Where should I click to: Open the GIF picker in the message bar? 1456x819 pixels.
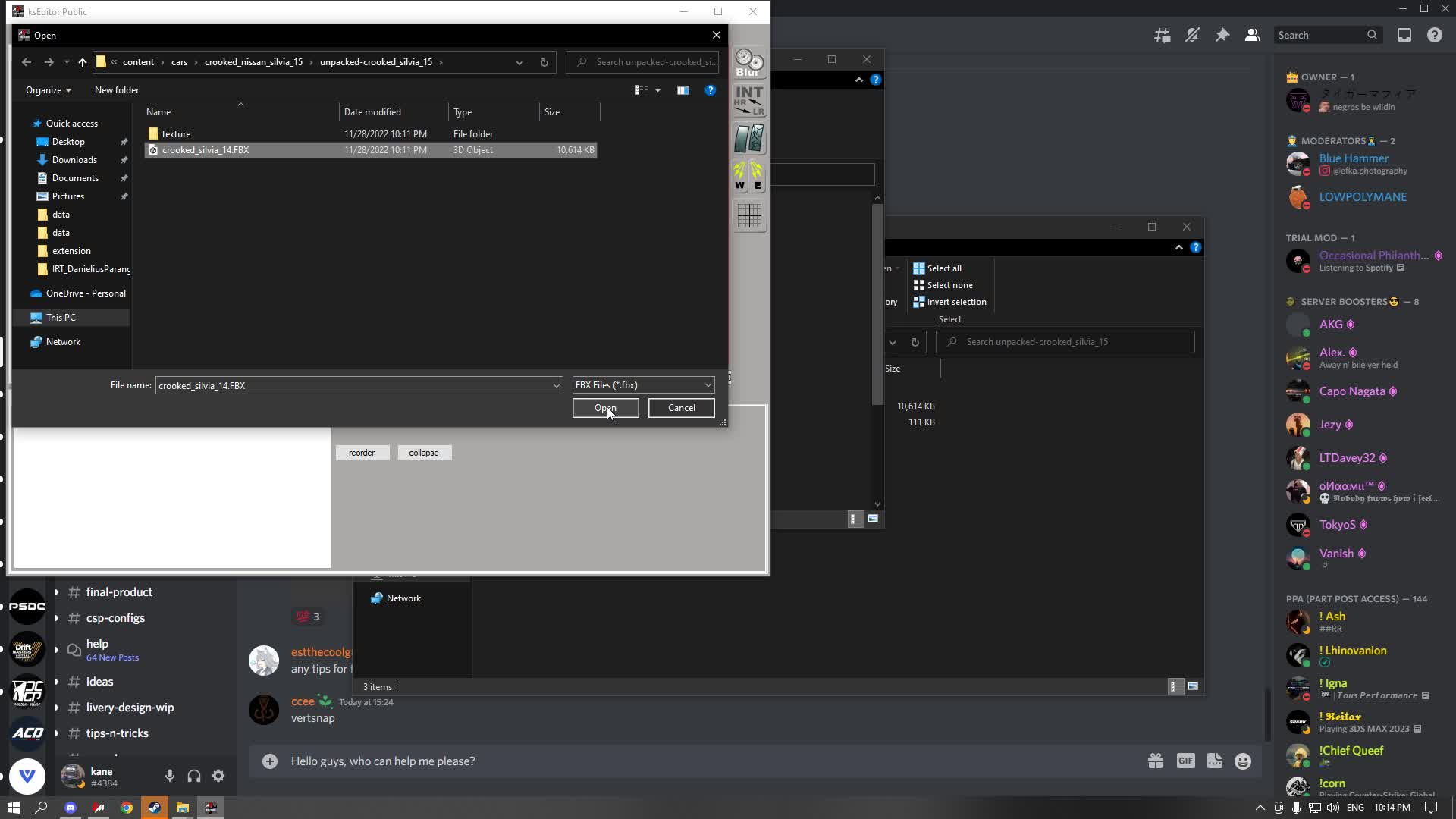pyautogui.click(x=1185, y=761)
